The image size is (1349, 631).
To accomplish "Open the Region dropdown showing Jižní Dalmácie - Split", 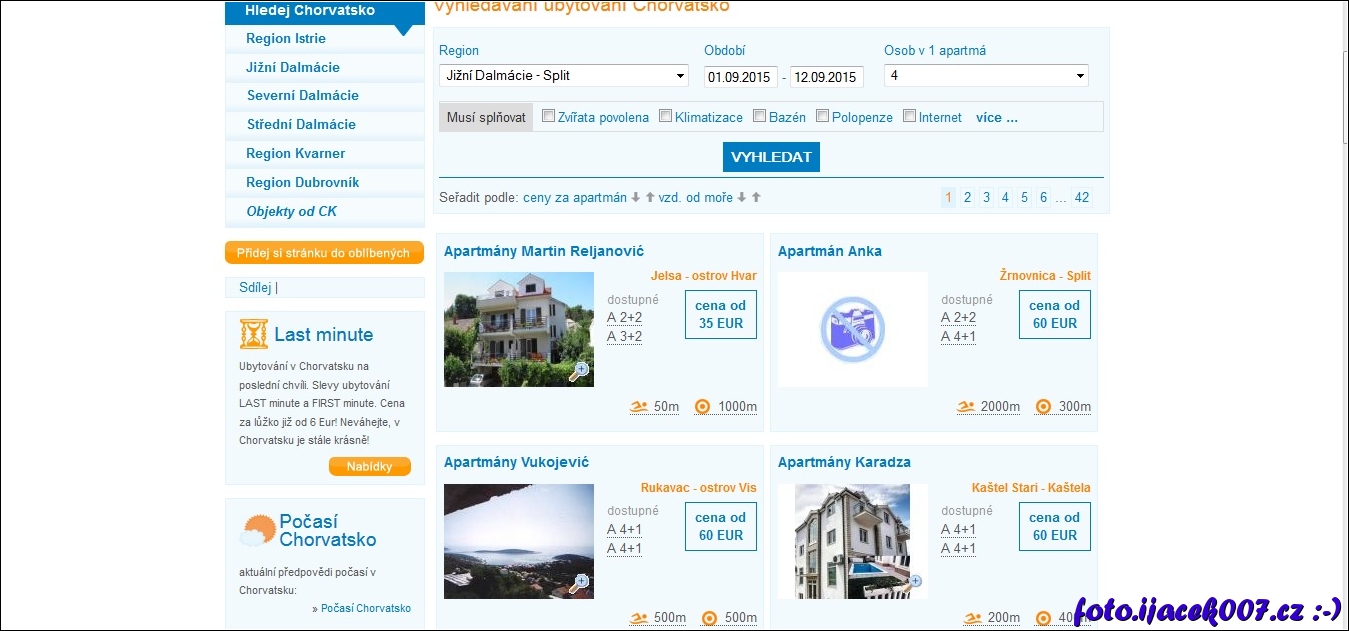I will (564, 76).
